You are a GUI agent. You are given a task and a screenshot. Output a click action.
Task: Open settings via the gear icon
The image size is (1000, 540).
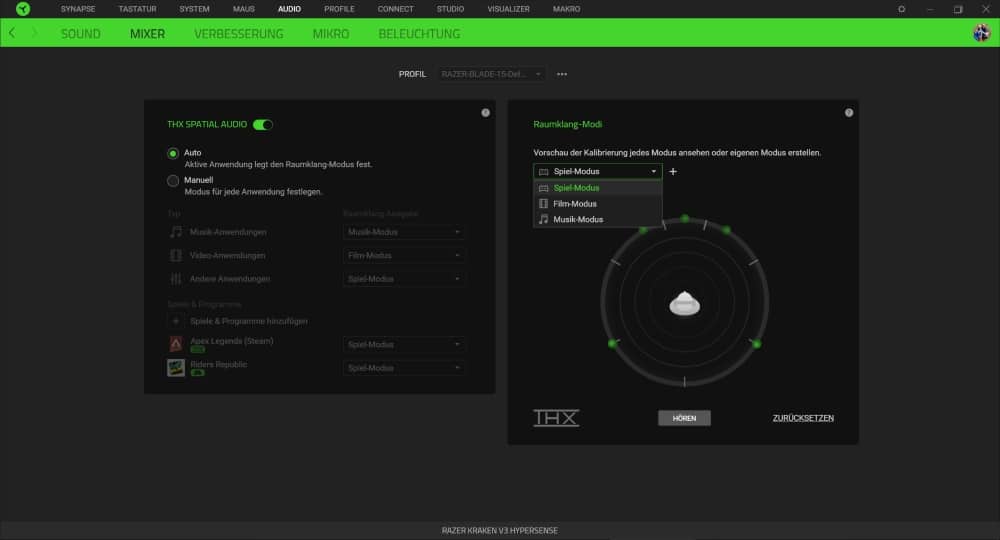click(x=901, y=9)
